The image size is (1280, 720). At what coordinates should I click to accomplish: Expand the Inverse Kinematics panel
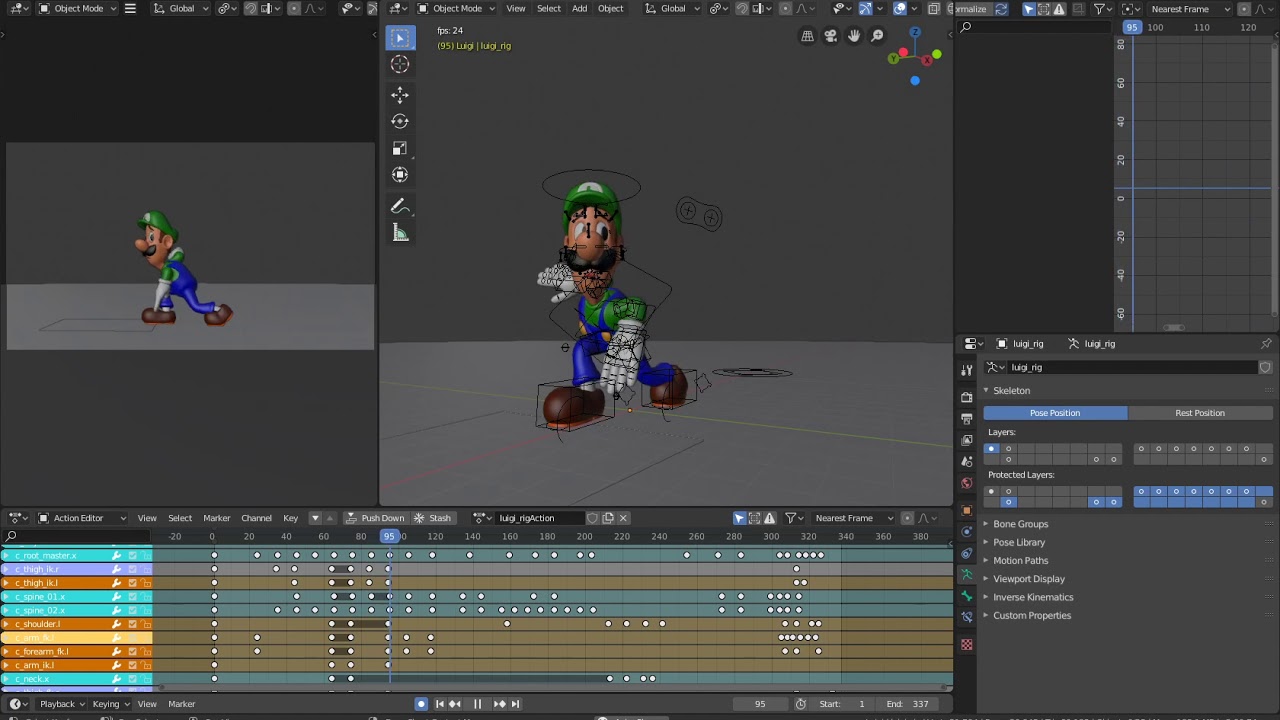pos(1033,597)
